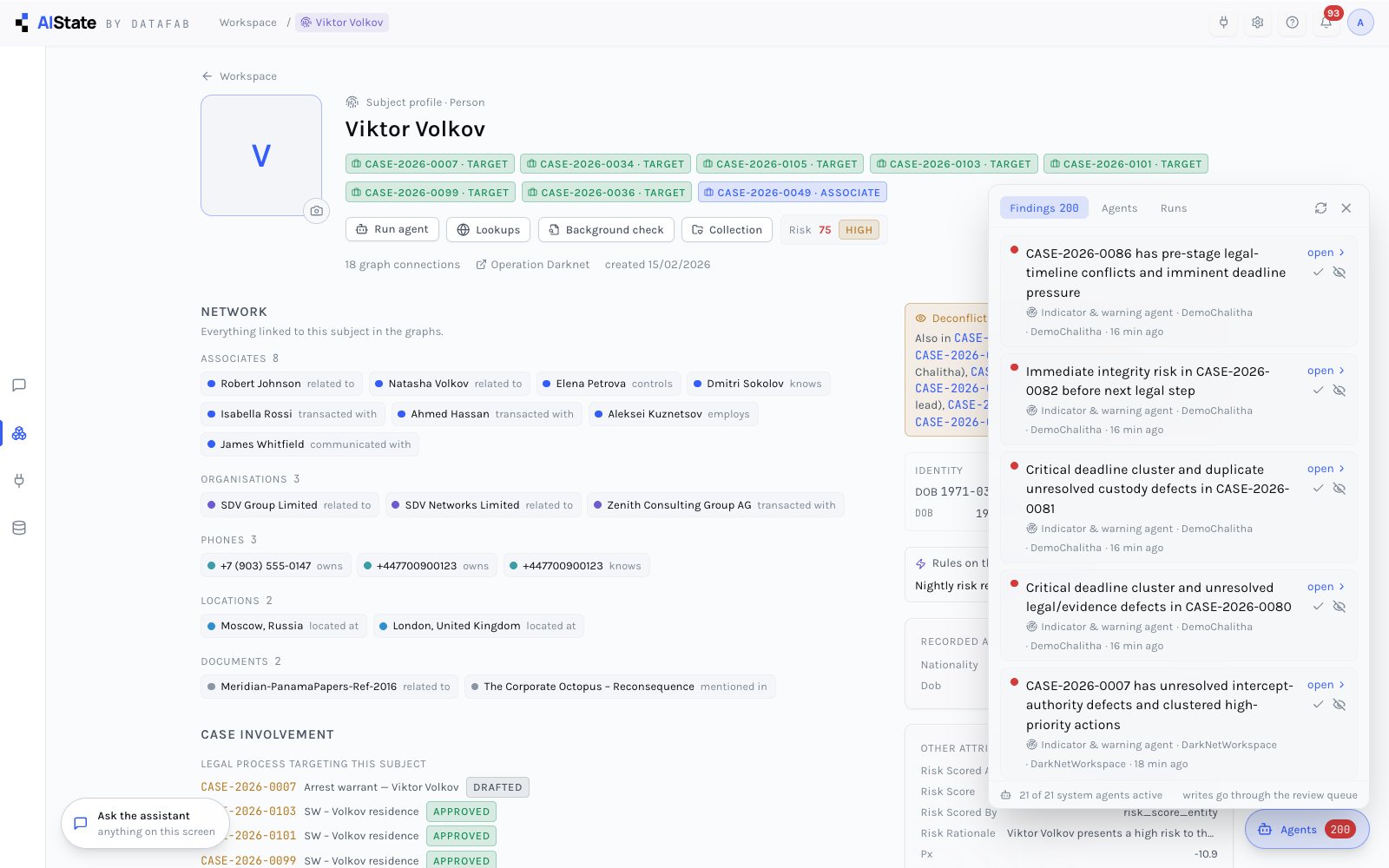
Task: Open the help question-mark icon
Action: tap(1292, 23)
